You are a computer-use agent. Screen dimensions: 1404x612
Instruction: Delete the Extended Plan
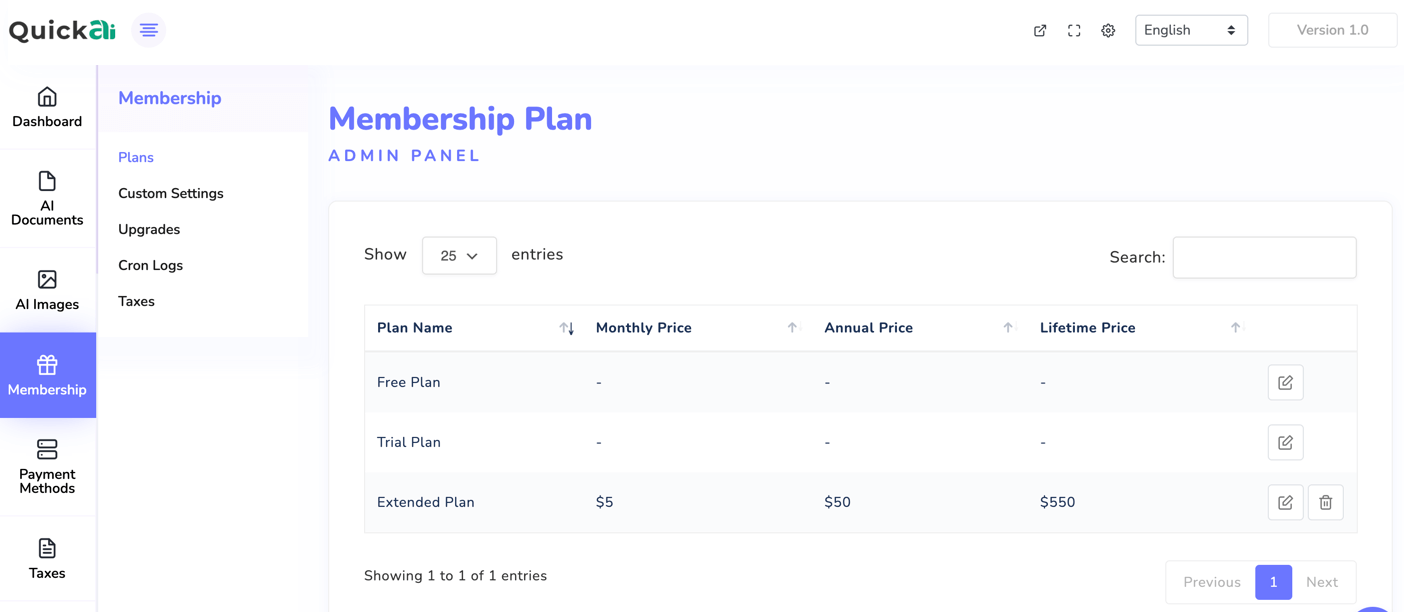1325,502
